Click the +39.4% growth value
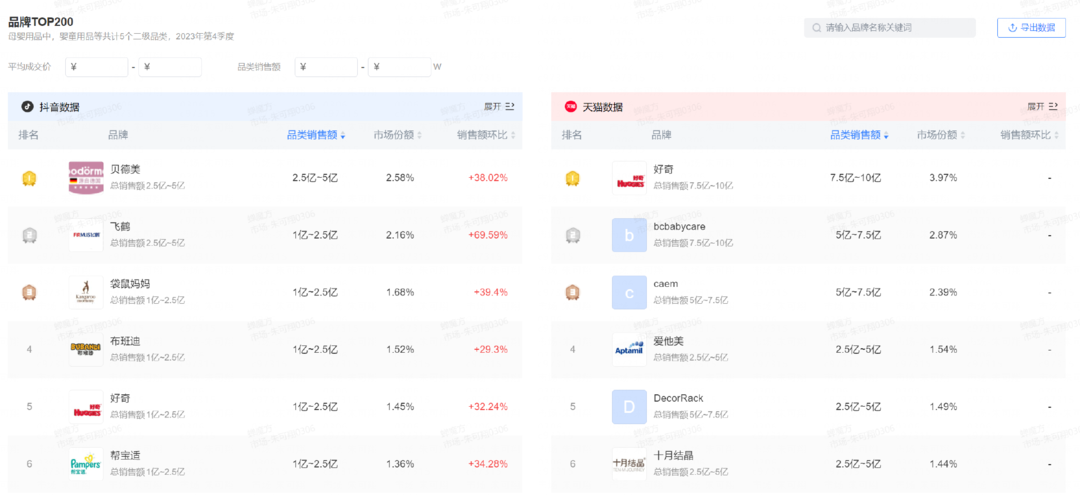The image size is (1080, 495). (490, 292)
